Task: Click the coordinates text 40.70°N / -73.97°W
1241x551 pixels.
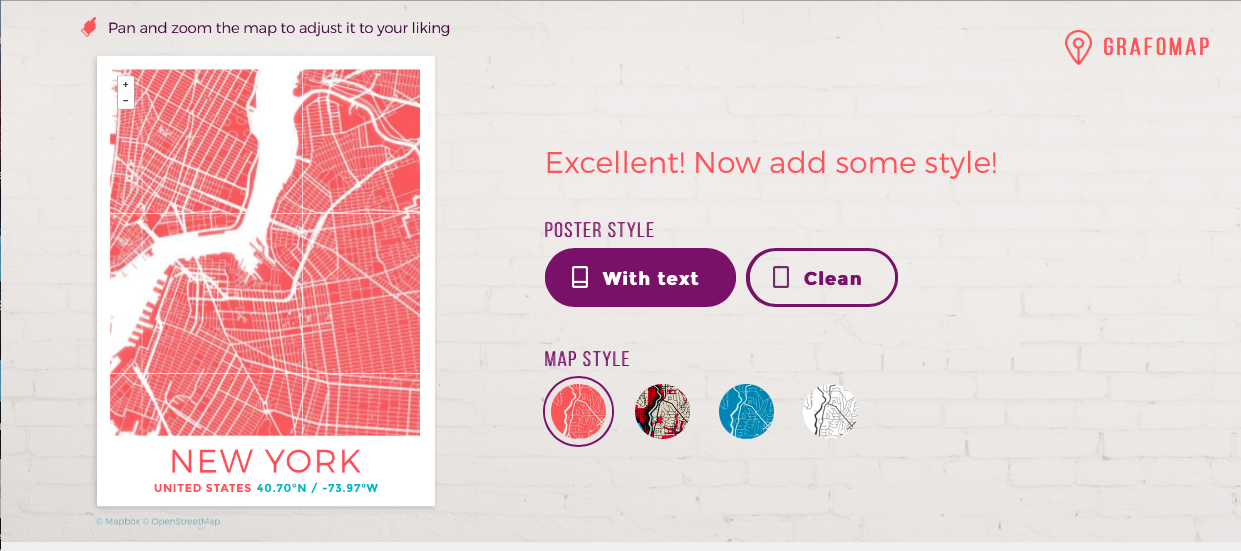Action: [317, 488]
